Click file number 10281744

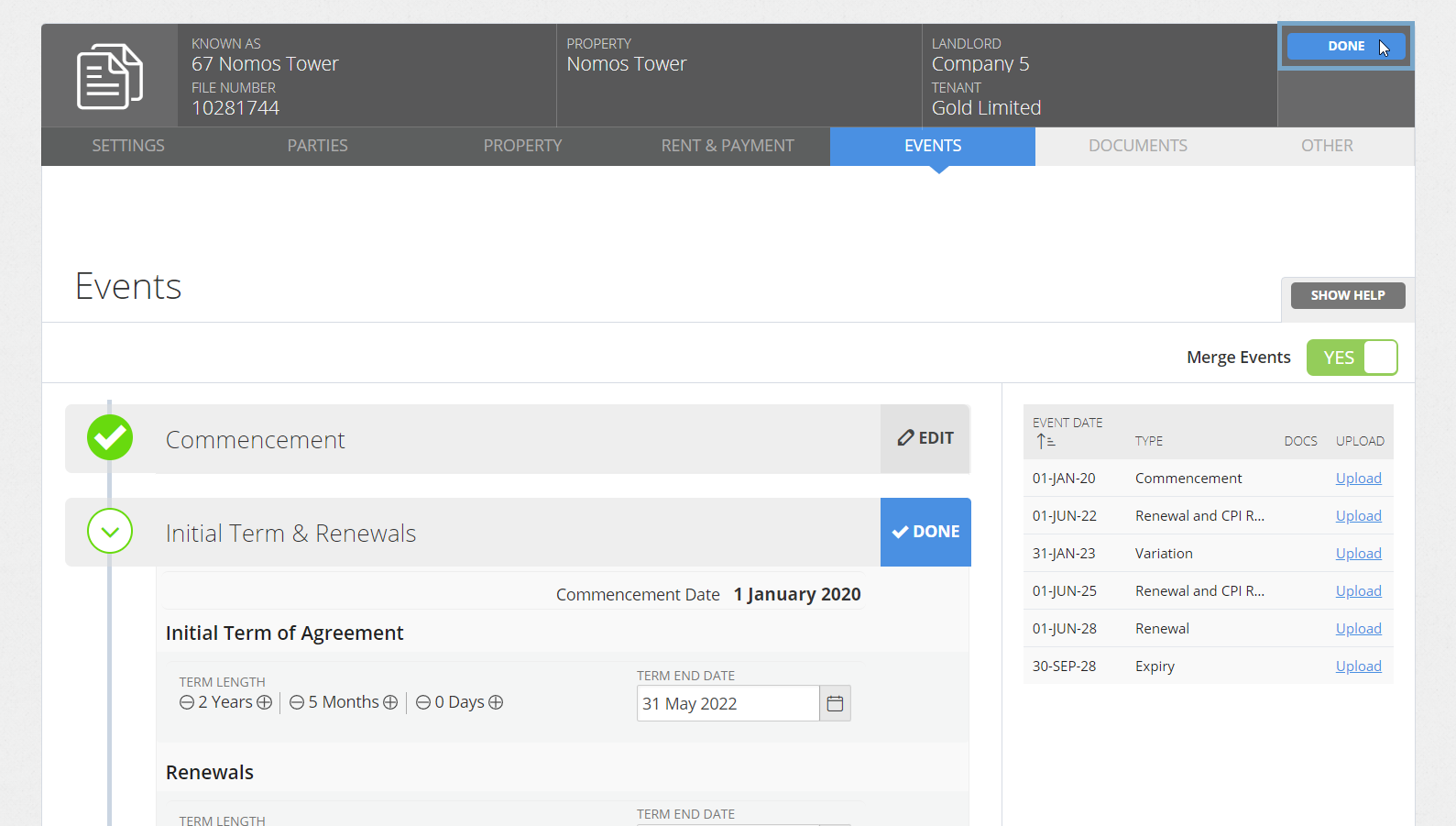point(235,108)
